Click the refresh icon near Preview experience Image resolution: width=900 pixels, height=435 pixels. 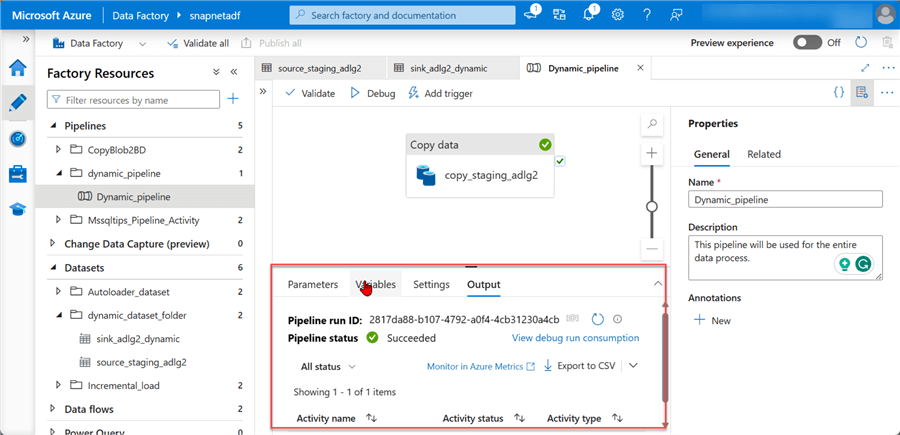861,42
